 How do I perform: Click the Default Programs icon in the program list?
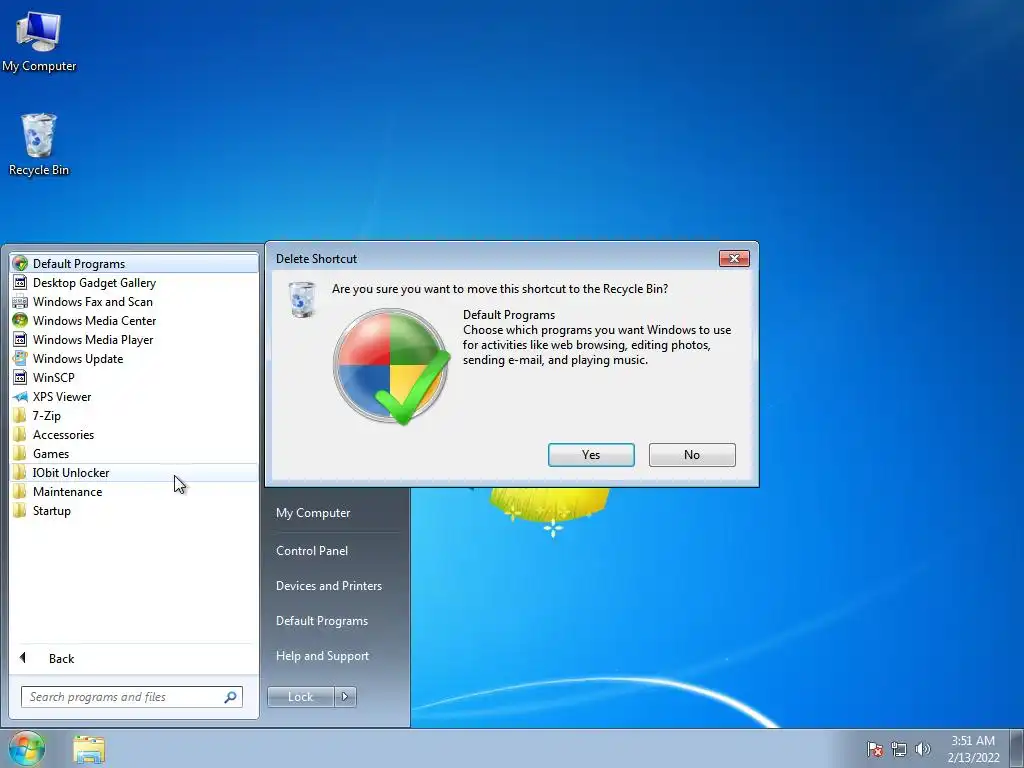20,264
